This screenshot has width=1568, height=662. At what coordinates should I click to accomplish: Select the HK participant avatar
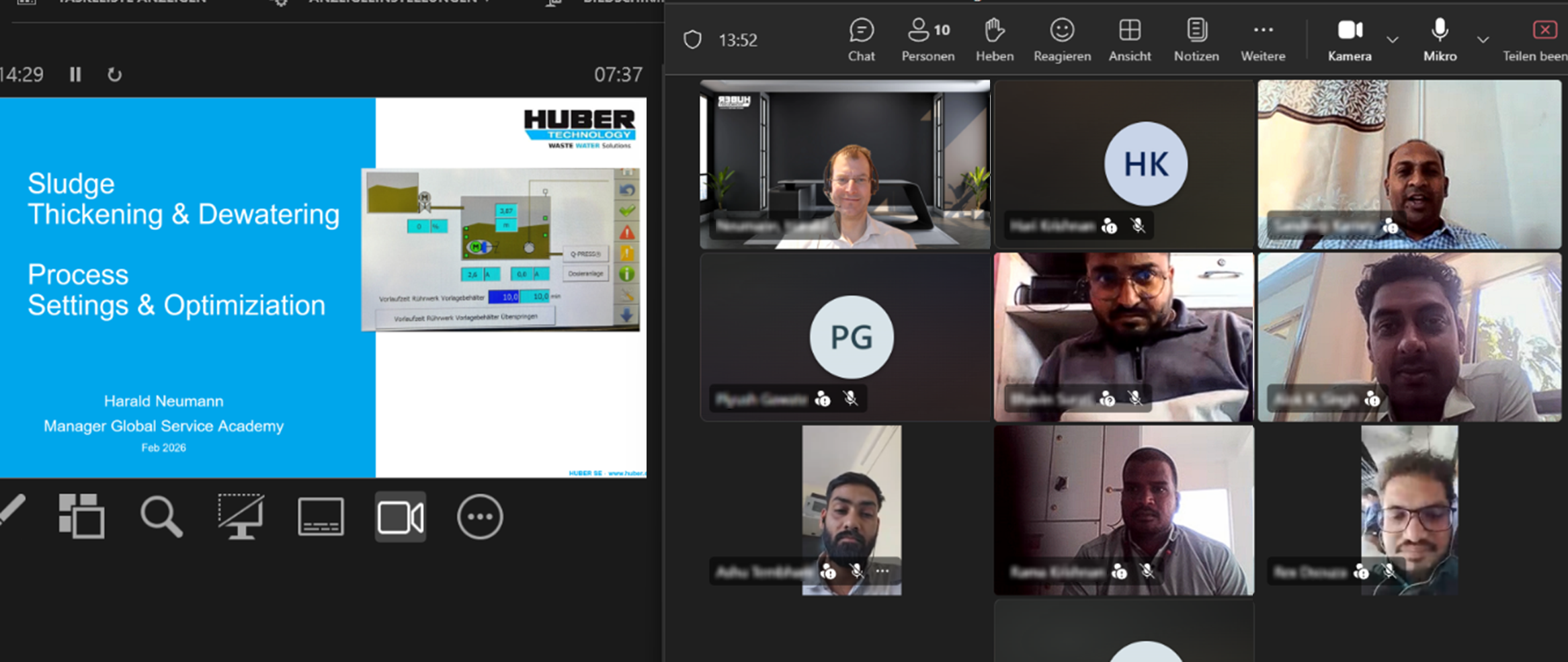1146,163
